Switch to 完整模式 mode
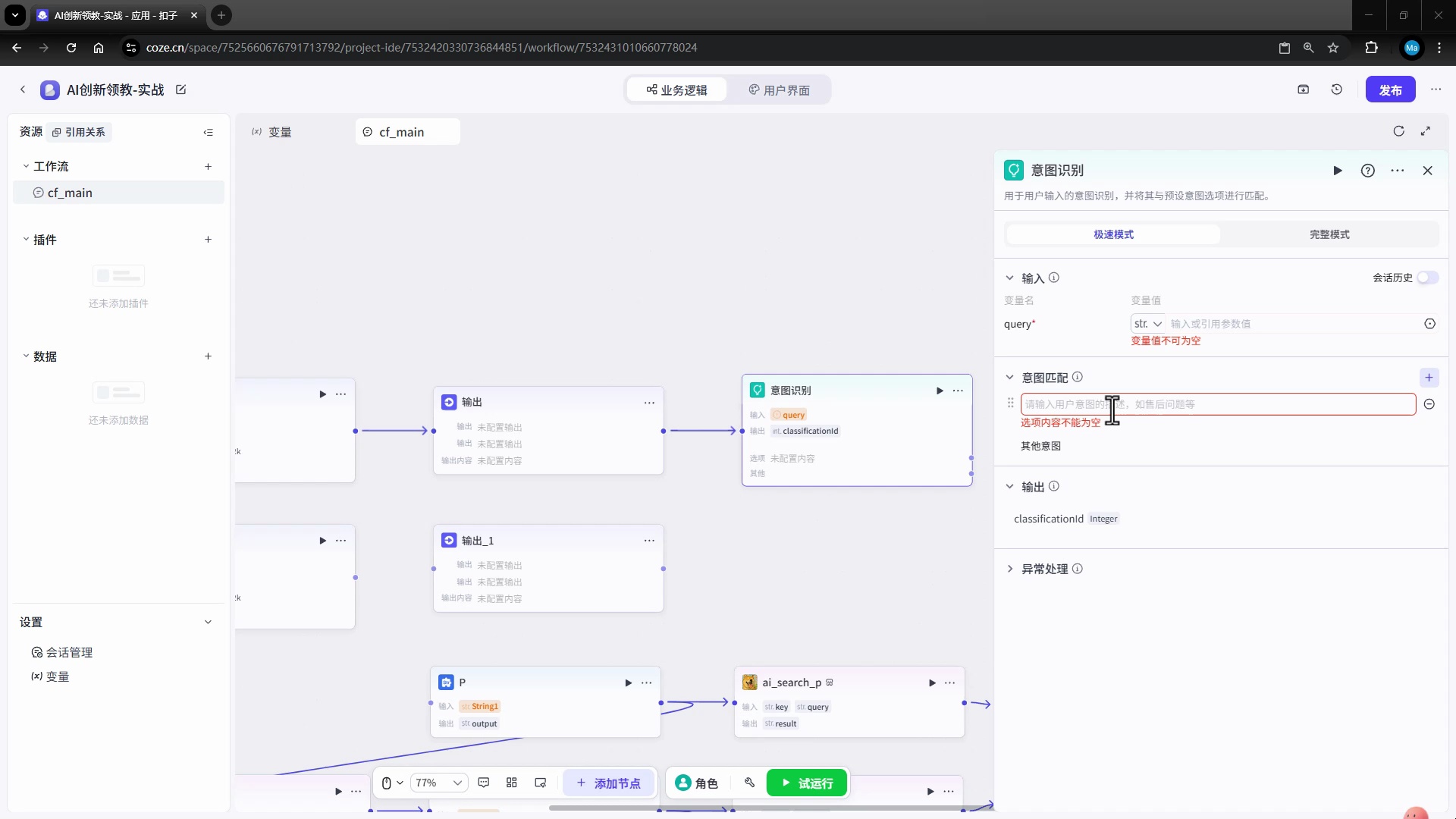This screenshot has height=819, width=1456. tap(1329, 234)
